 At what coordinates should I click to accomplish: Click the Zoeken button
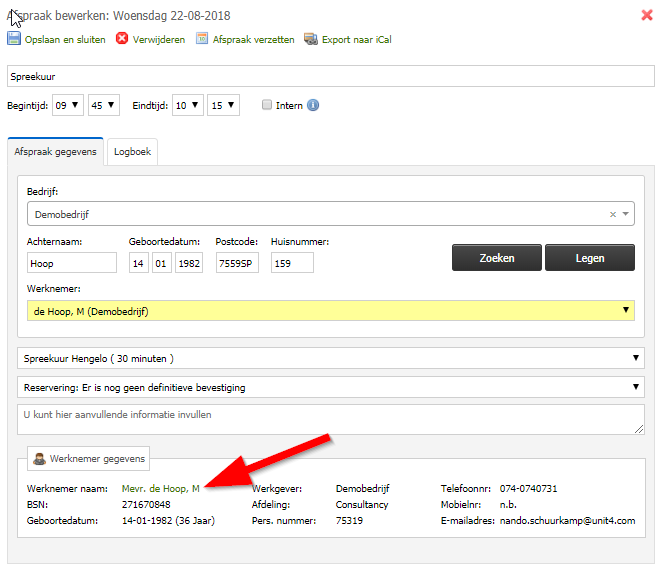(497, 258)
